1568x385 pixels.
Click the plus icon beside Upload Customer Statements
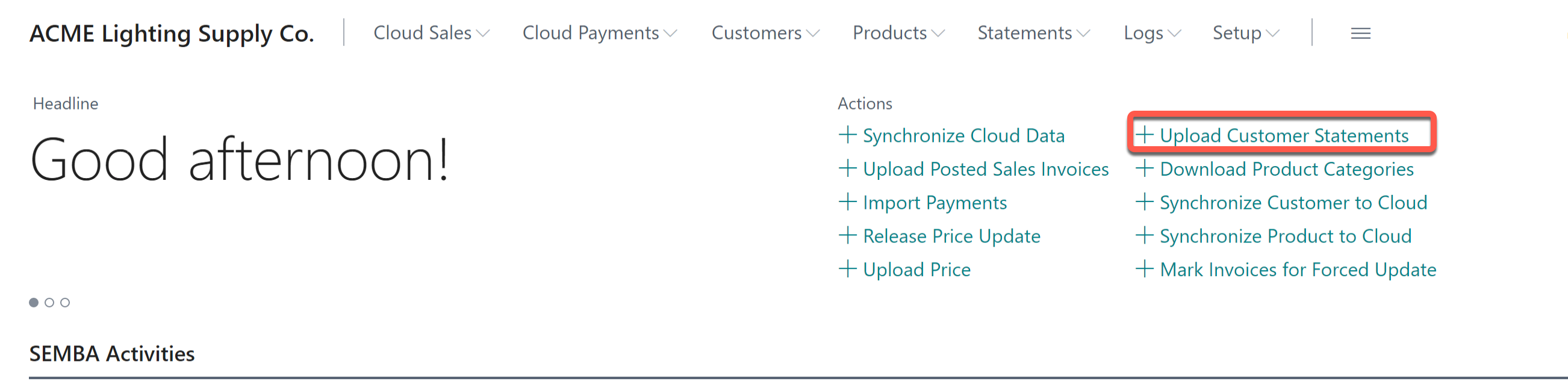pyautogui.click(x=1146, y=135)
